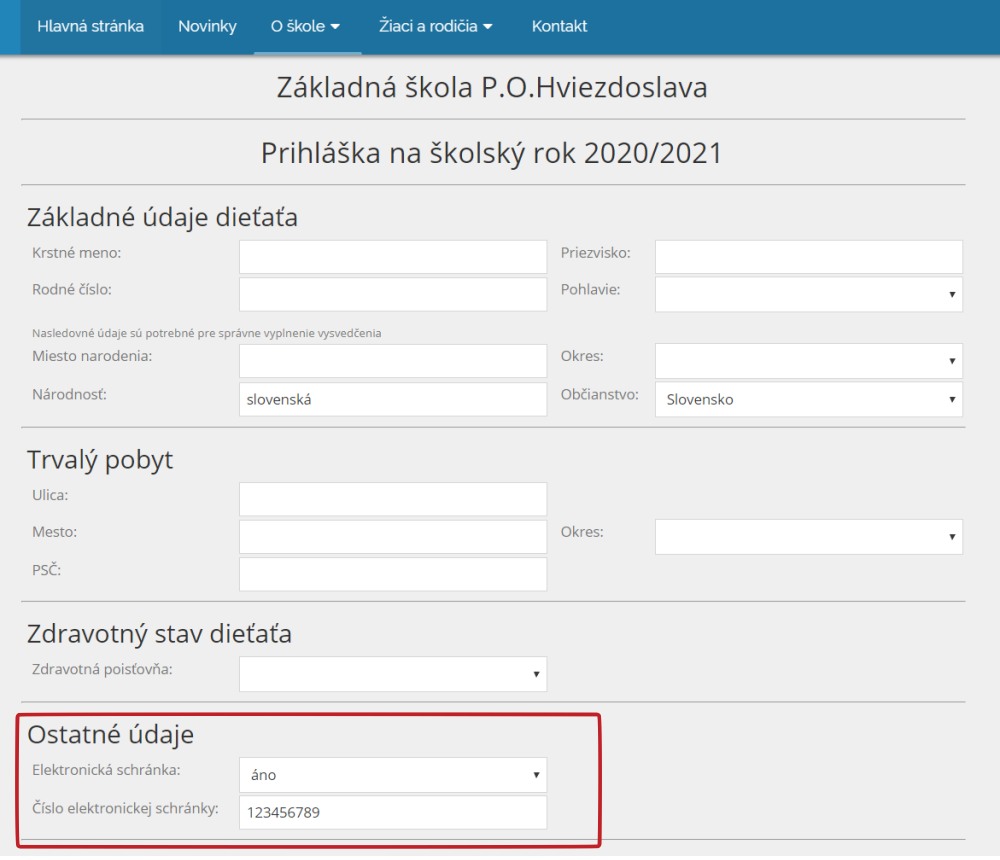The height and width of the screenshot is (860, 1000).
Task: Click the Číslo elektronickej schránky field
Action: point(393,812)
